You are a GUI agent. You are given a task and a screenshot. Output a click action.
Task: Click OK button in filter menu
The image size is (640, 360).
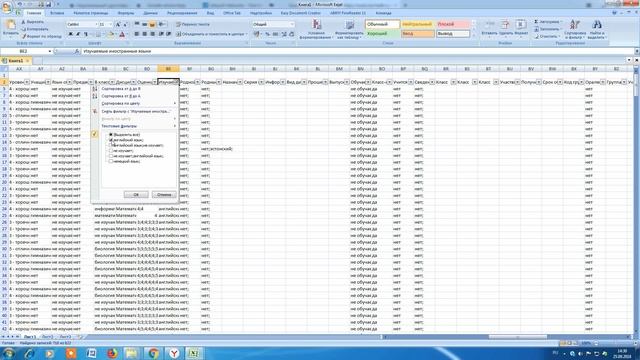pyautogui.click(x=136, y=195)
